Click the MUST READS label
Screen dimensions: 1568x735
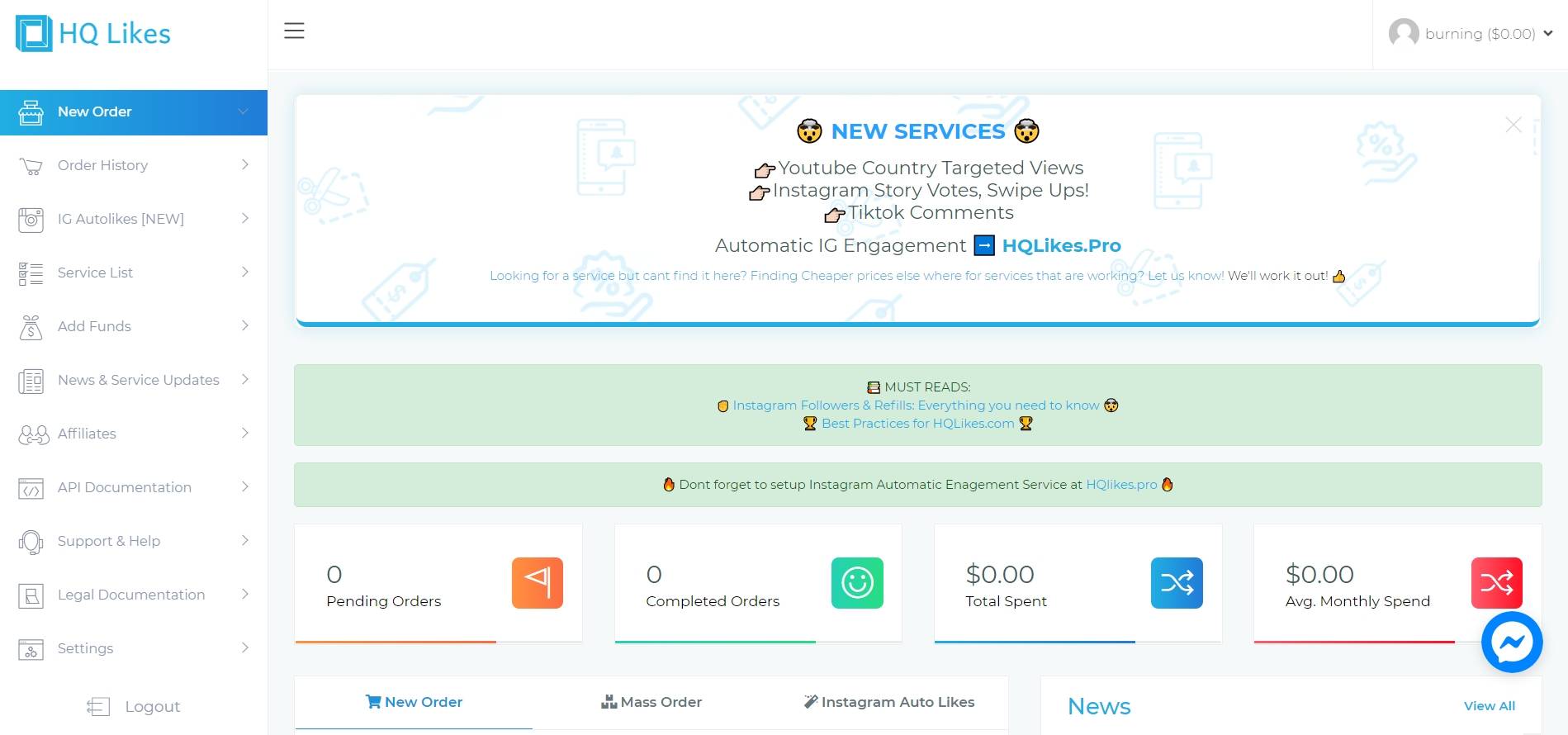tap(927, 387)
